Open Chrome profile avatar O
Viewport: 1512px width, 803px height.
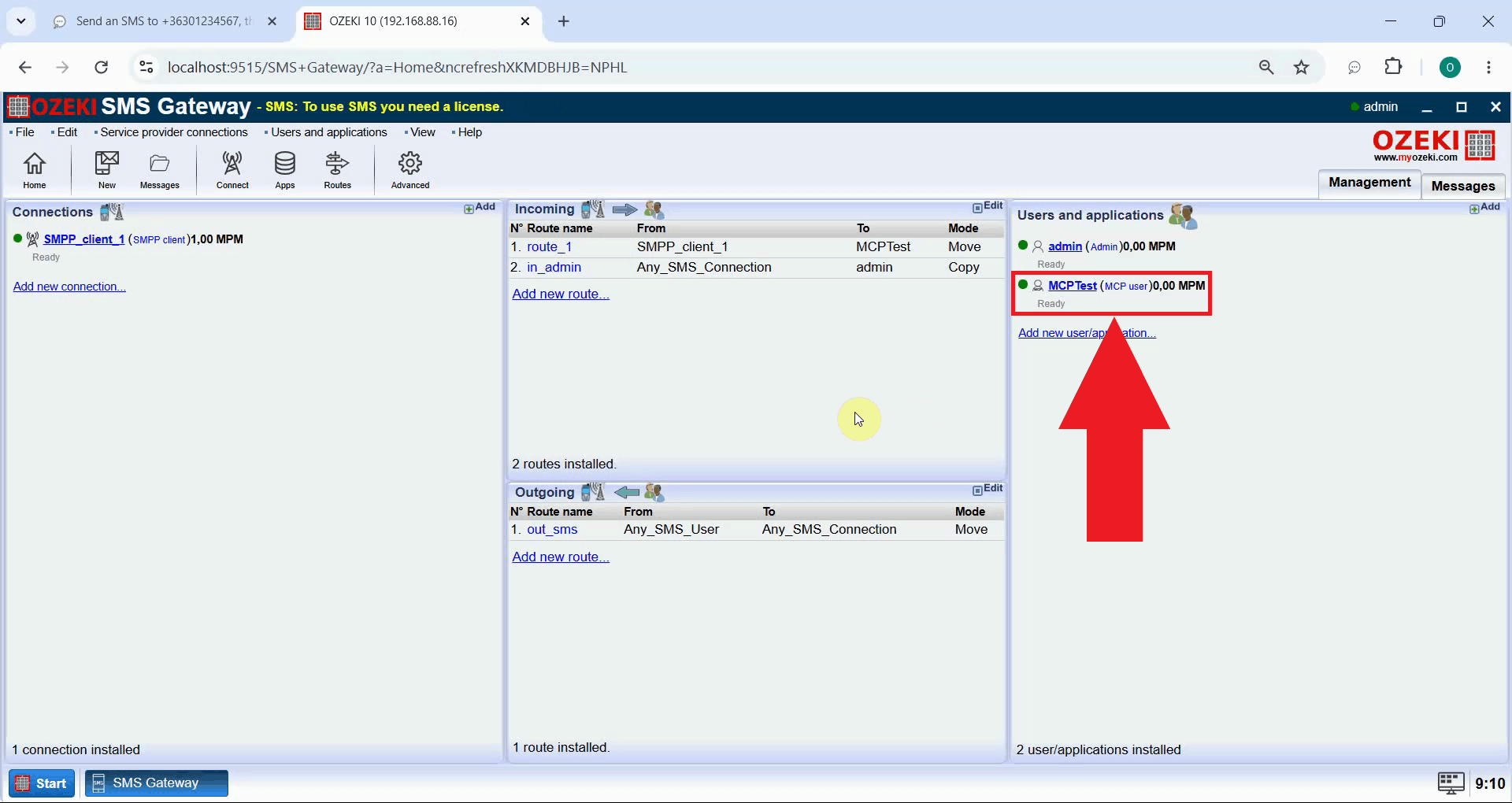pyautogui.click(x=1450, y=67)
